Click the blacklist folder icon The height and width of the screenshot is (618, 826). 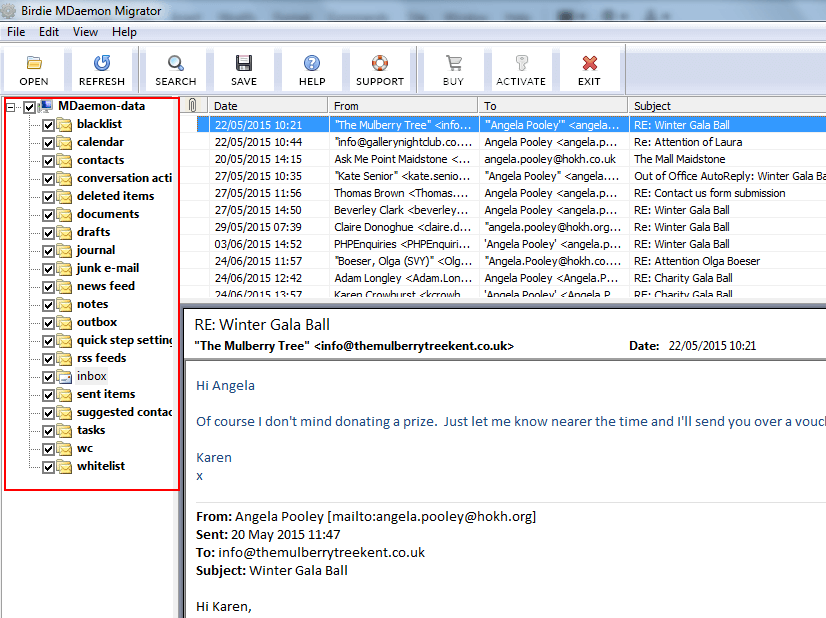tap(64, 125)
